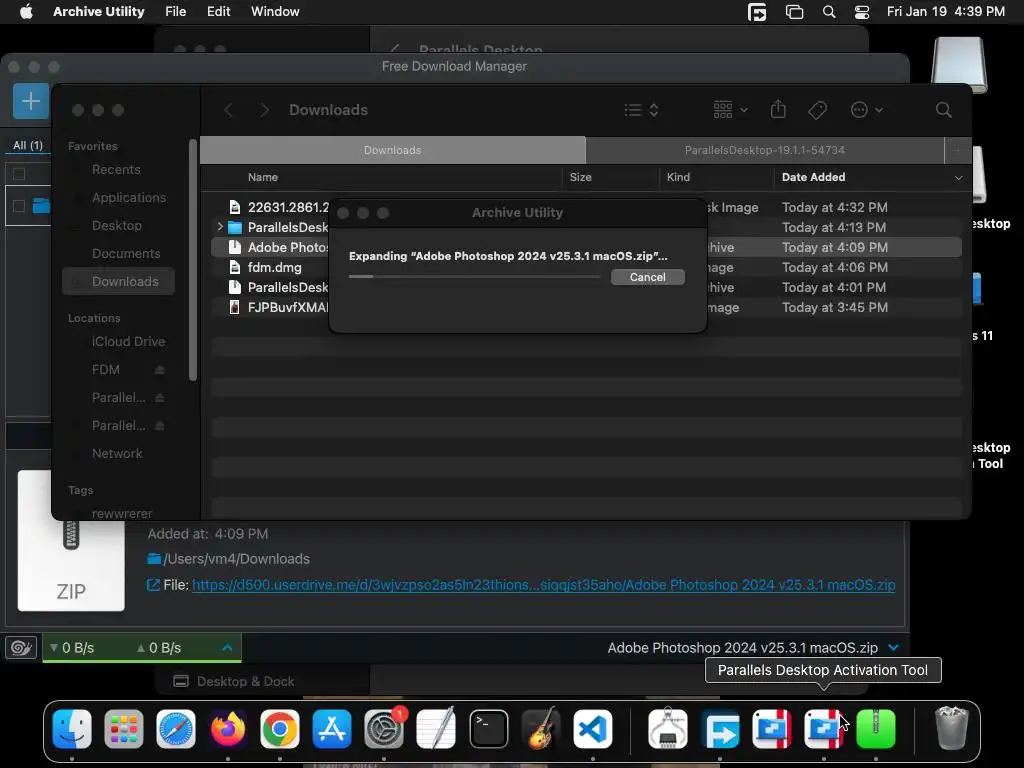Open the Window menu

pos(275,11)
